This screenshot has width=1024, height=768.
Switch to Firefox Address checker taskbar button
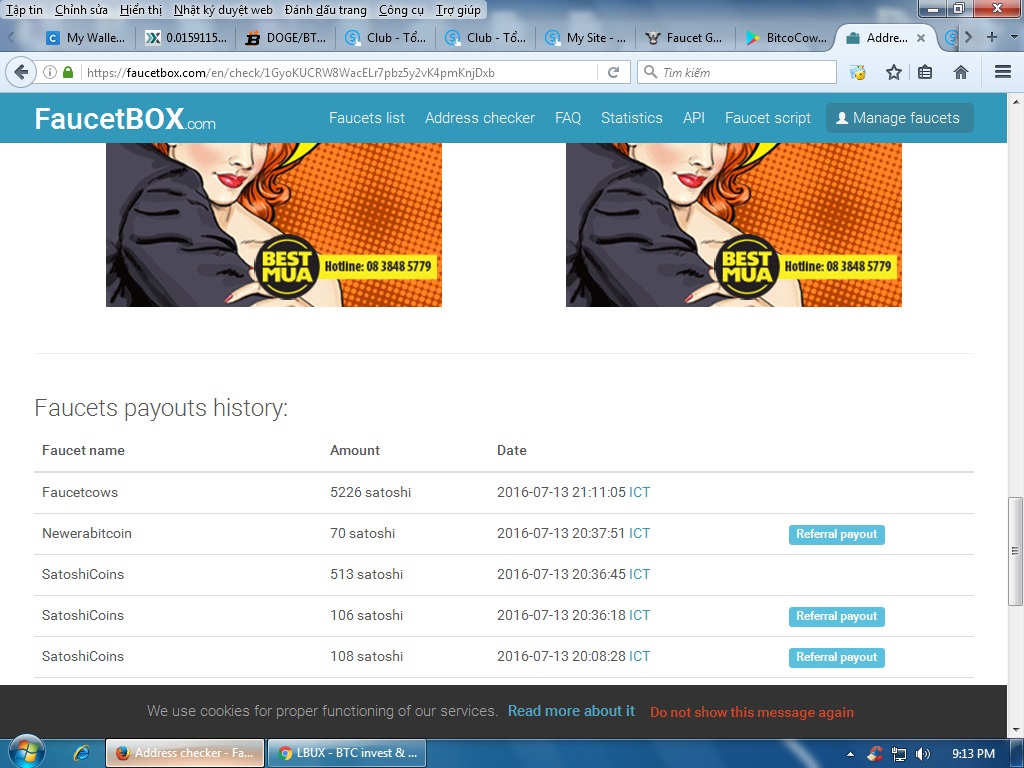(185, 753)
